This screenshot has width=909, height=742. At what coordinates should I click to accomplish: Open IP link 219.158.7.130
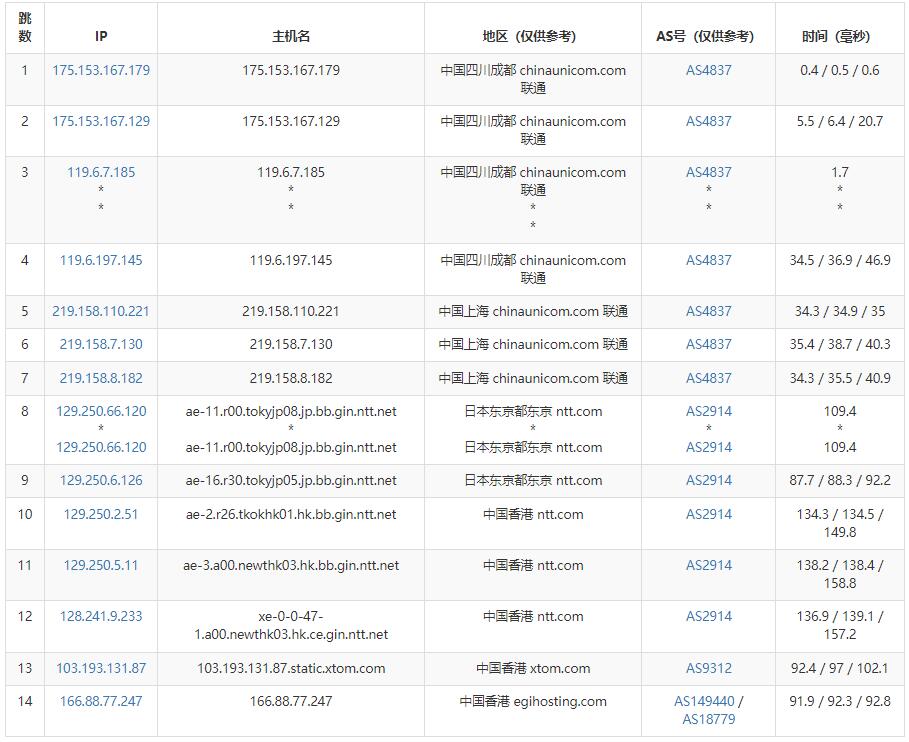pos(101,344)
